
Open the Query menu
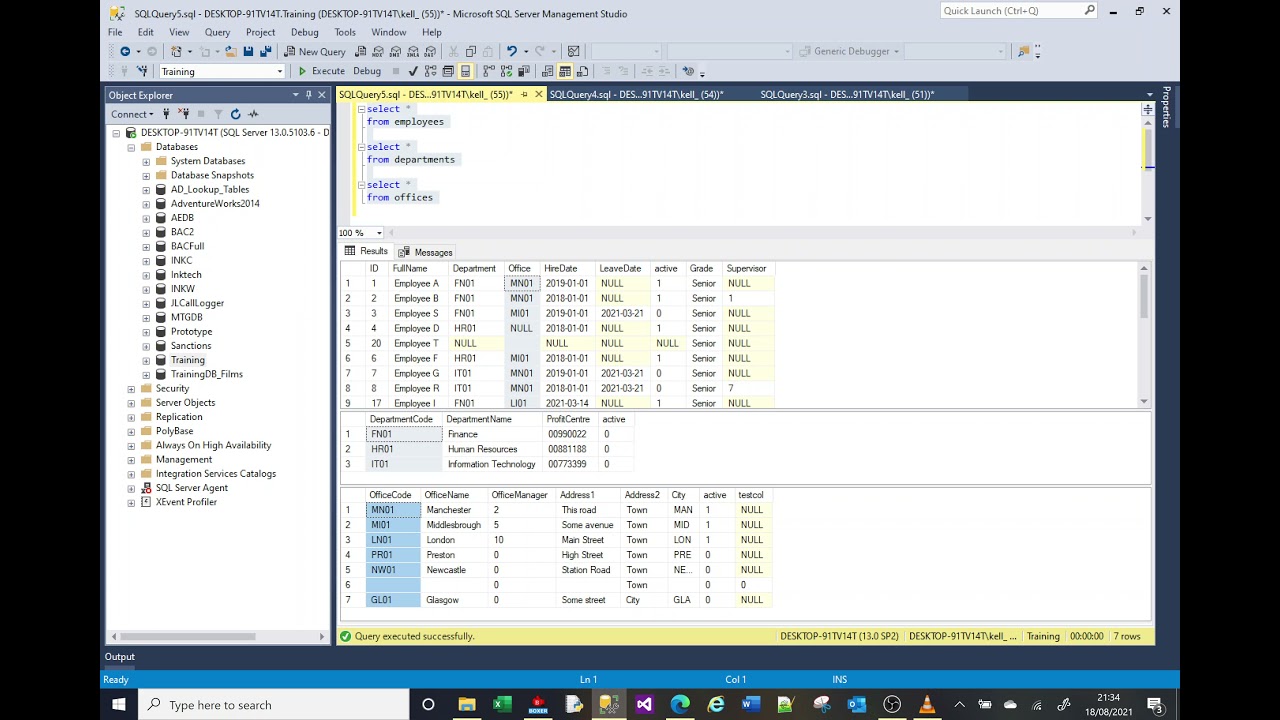pos(217,32)
